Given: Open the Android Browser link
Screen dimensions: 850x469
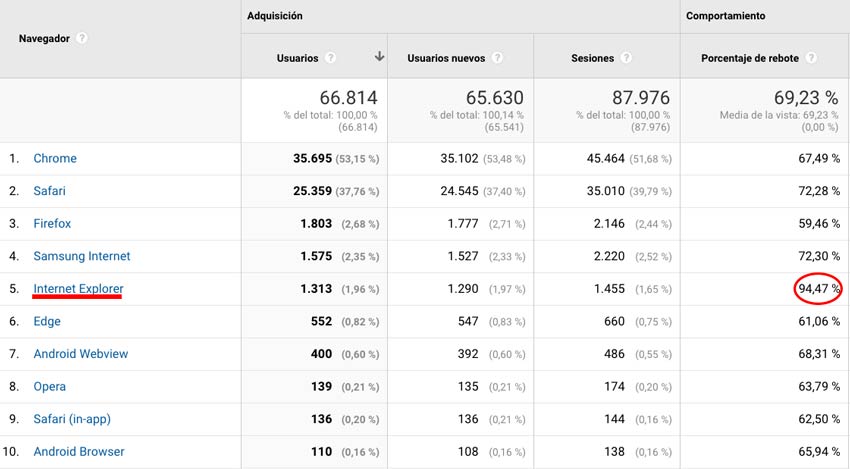Looking at the screenshot, I should pos(79,452).
